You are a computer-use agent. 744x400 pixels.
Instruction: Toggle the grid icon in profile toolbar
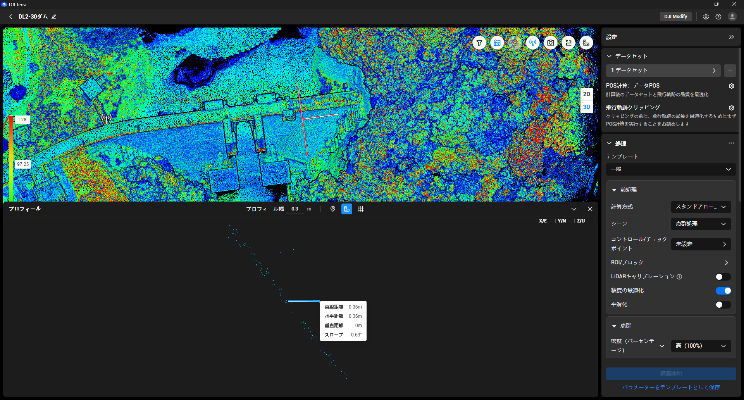tap(361, 209)
